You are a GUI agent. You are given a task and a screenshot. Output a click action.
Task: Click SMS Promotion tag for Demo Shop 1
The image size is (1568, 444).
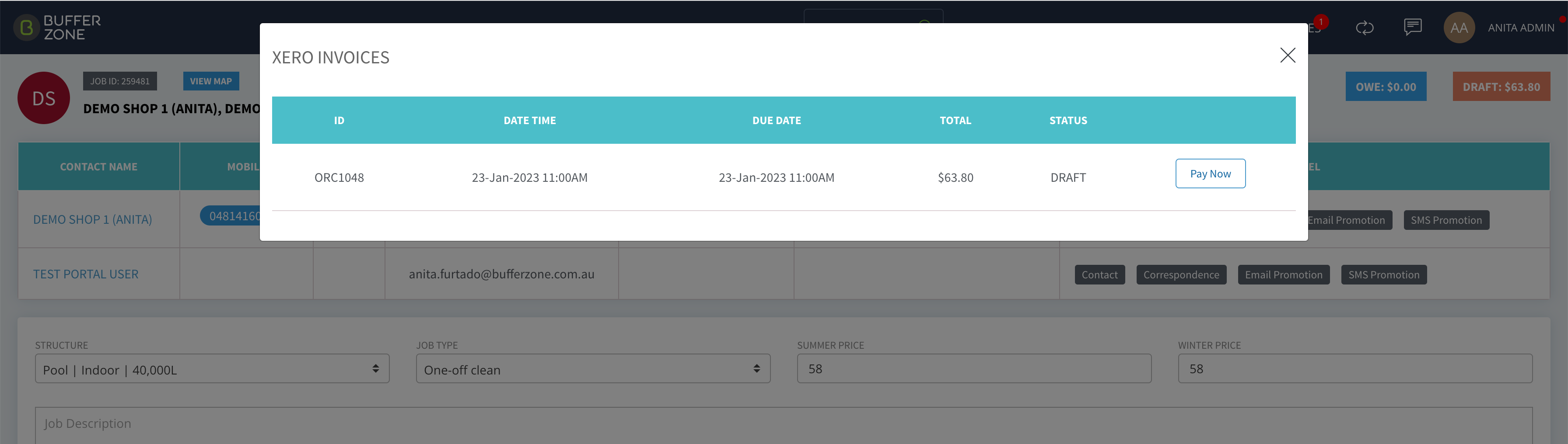click(1446, 220)
